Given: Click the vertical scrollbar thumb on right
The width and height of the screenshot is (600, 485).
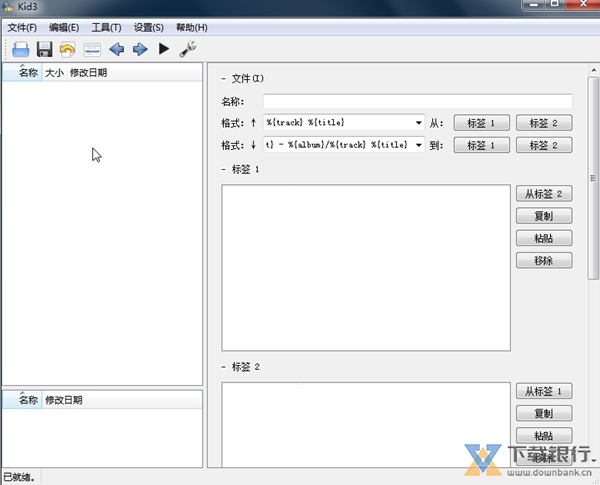Looking at the screenshot, I should 593,178.
